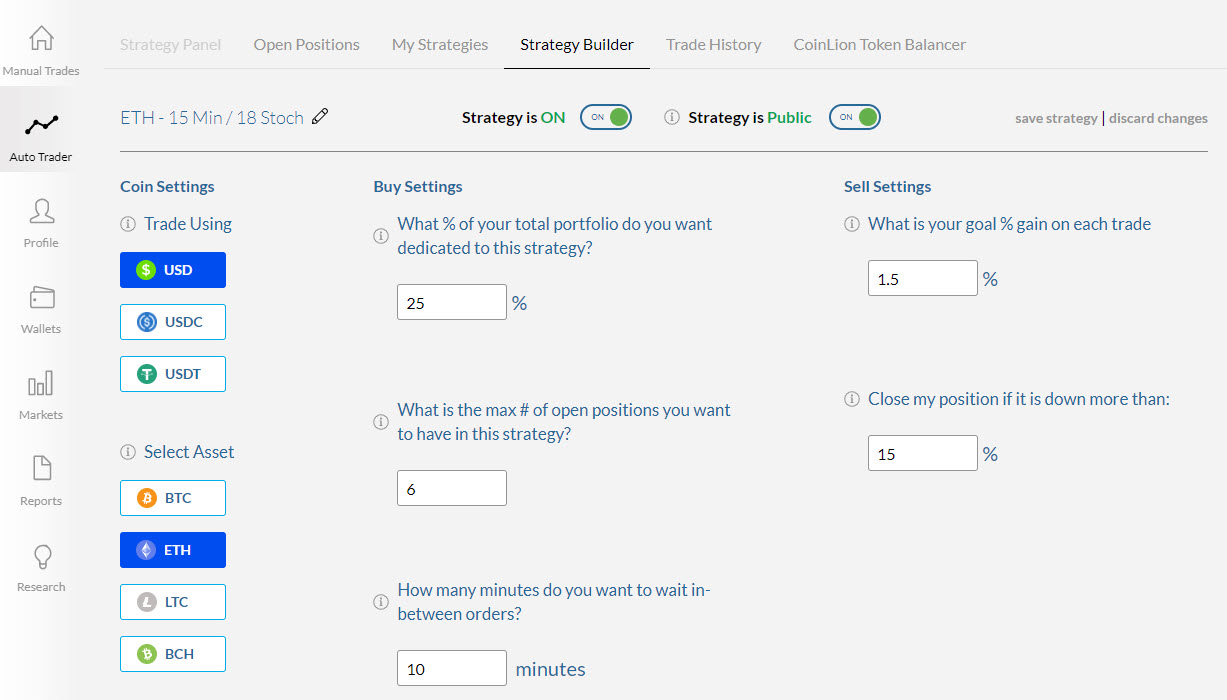Click the goal % gain input field
The image size is (1227, 700).
[x=922, y=279]
